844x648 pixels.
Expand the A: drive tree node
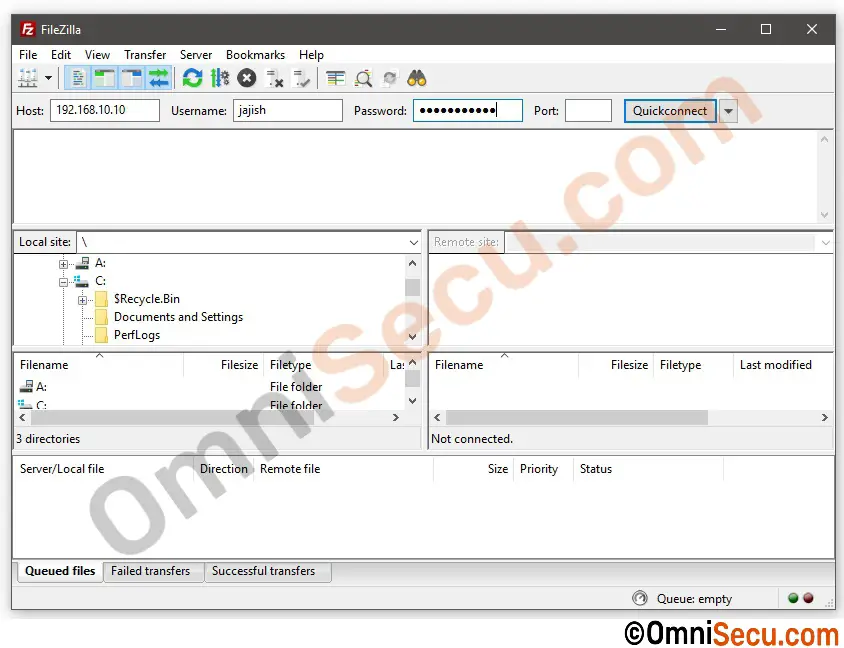point(64,264)
